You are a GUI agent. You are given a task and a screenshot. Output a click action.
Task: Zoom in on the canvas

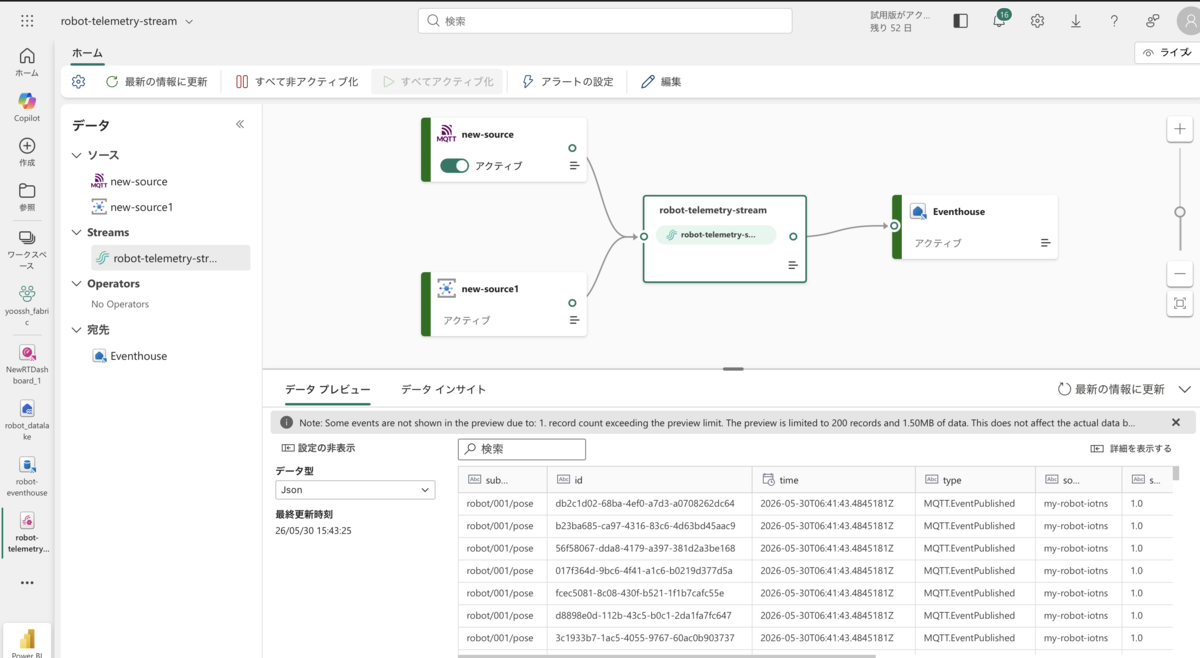[1180, 129]
